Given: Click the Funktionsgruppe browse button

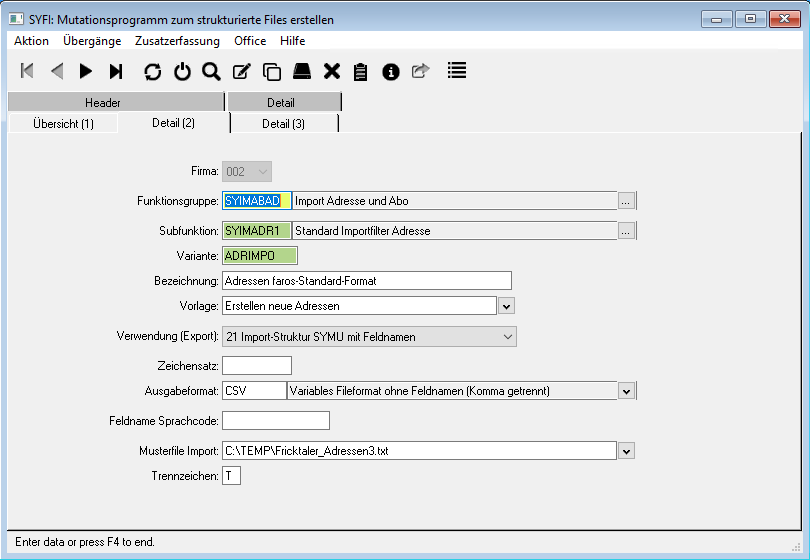Looking at the screenshot, I should (x=625, y=201).
